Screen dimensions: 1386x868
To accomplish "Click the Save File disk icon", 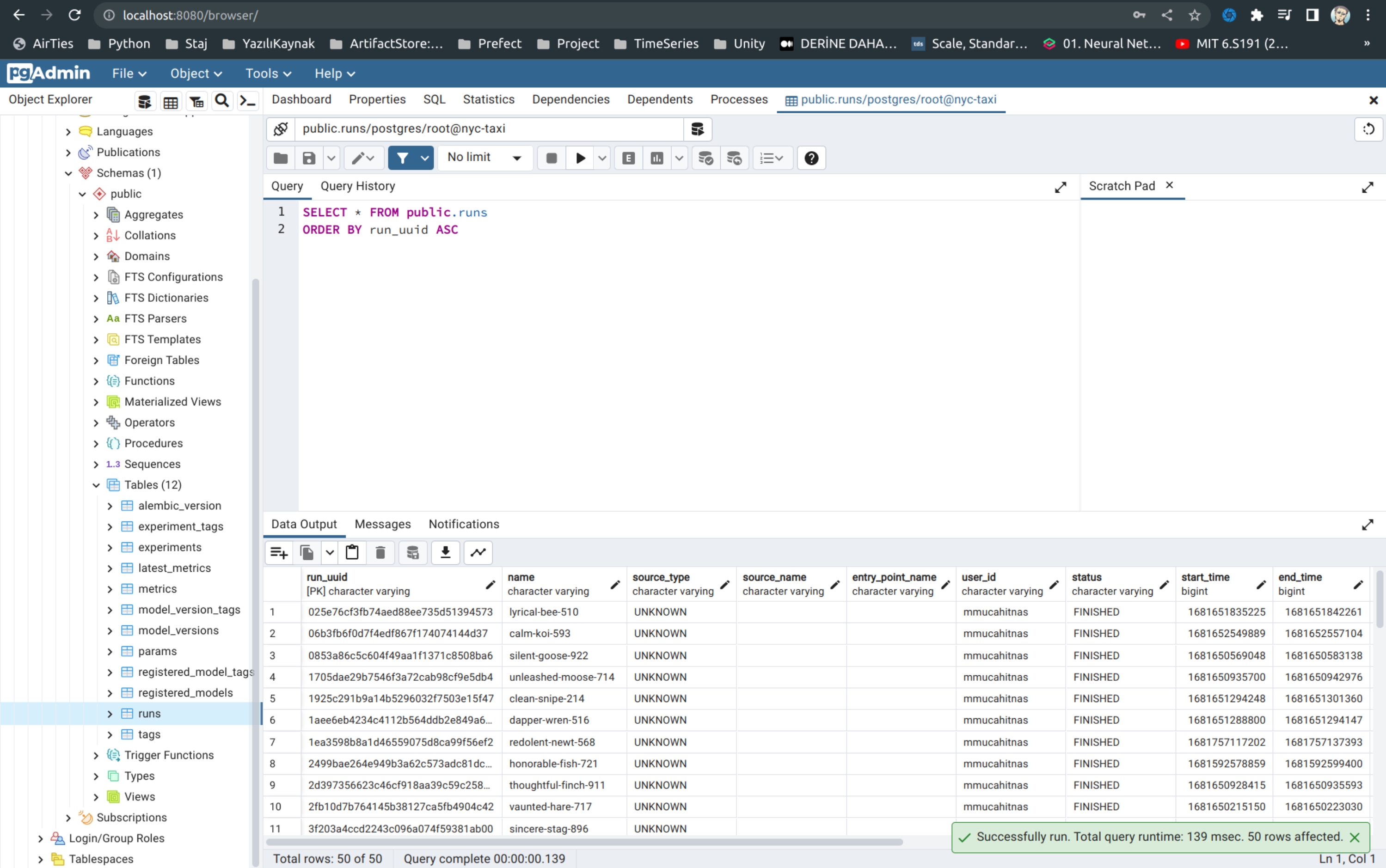I will tap(309, 158).
